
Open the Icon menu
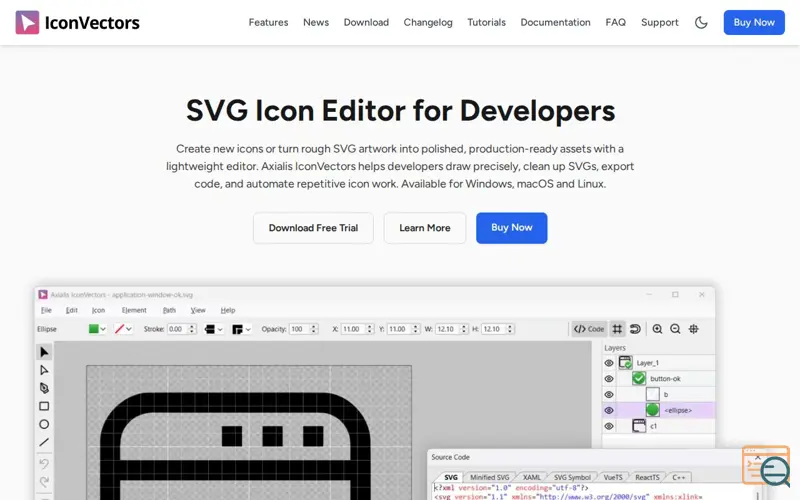click(98, 310)
